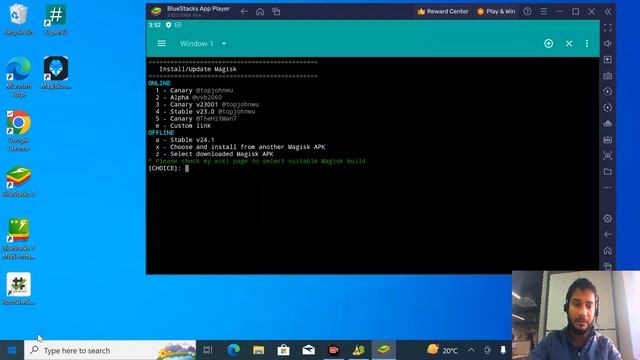This screenshot has height=360, width=640.
Task: Open the Windows Start menu
Action: (x=12, y=350)
